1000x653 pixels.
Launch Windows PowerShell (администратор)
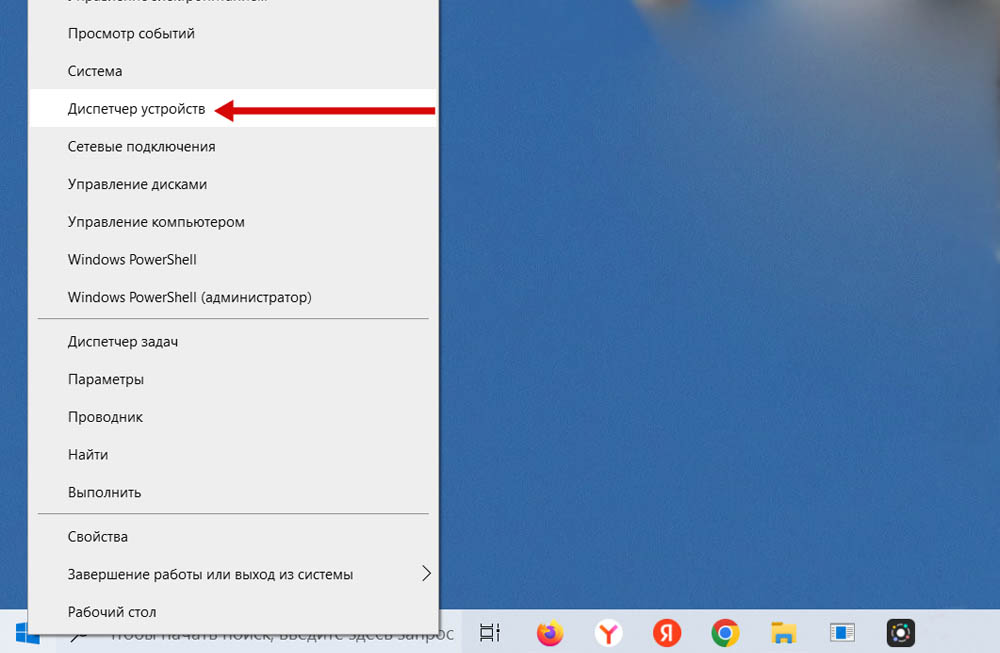coord(233,297)
